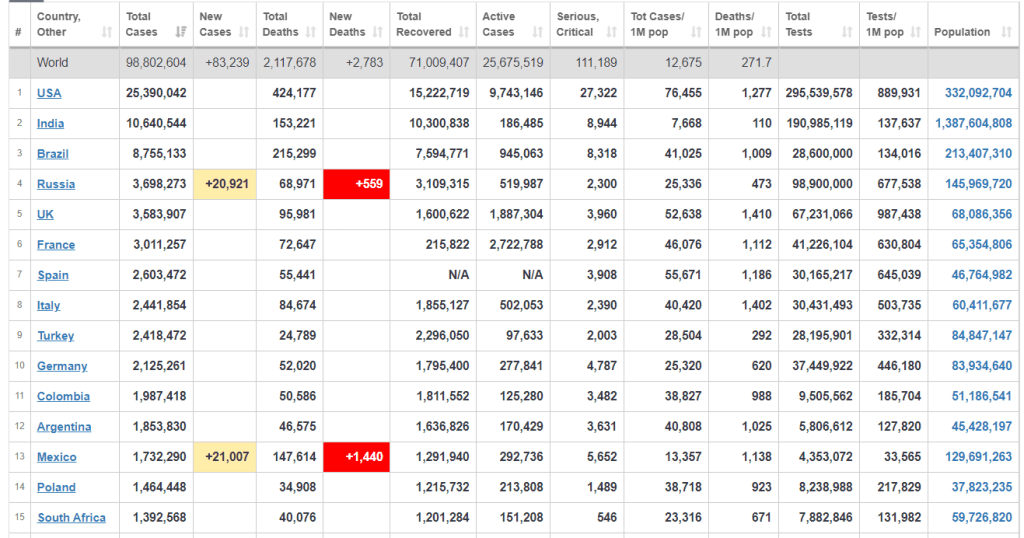
Task: Click Russia's yellow +20,921 new cases cell
Action: [225, 184]
